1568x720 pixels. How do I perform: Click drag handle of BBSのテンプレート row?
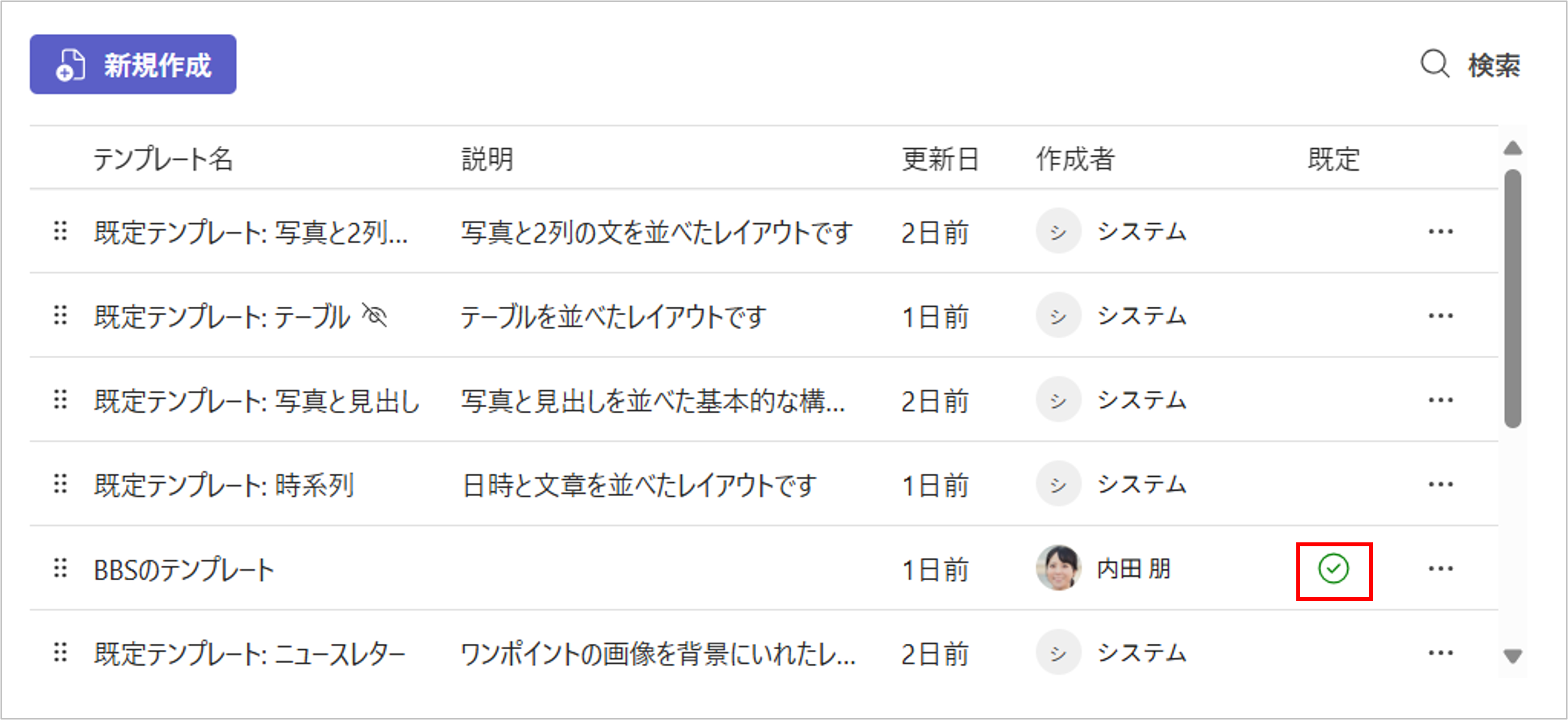point(60,569)
